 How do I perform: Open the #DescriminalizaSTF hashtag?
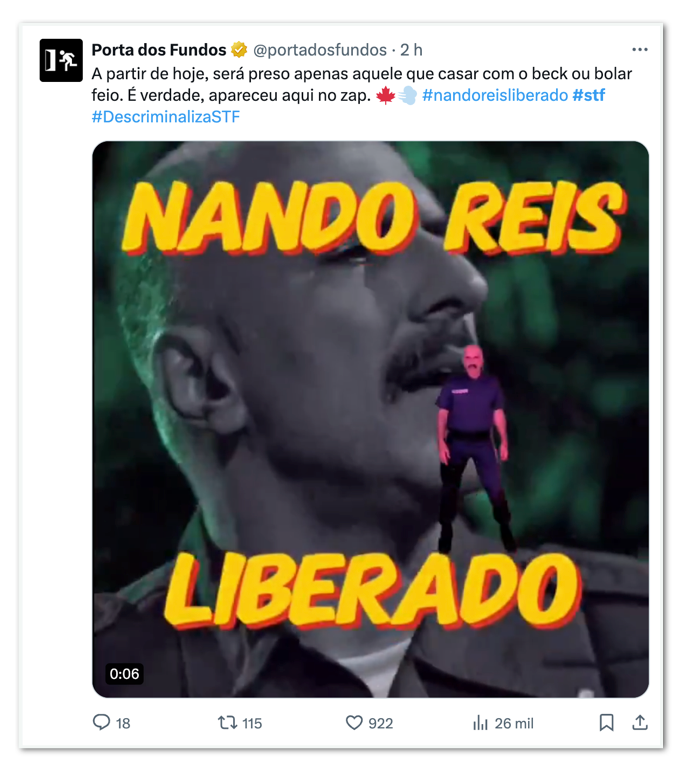coord(166,117)
